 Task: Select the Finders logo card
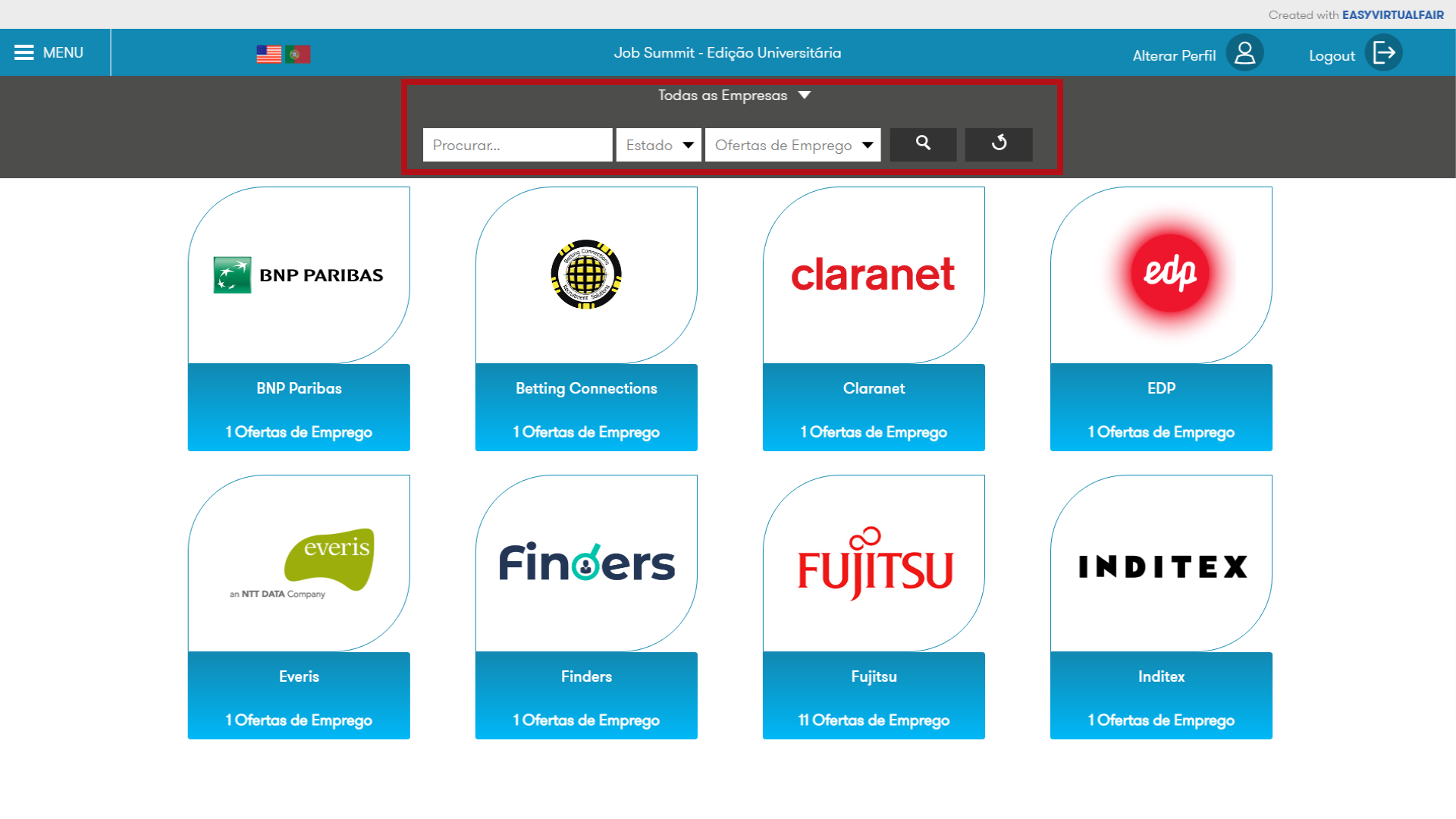tap(586, 563)
